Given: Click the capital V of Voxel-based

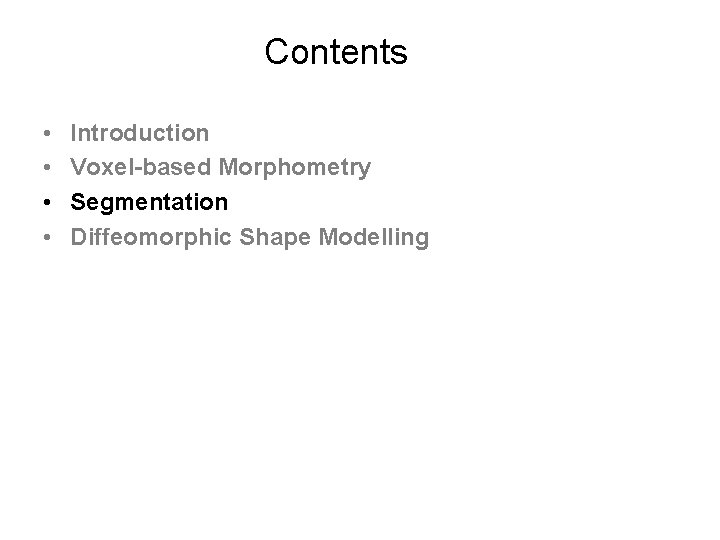Looking at the screenshot, I should tap(78, 167).
